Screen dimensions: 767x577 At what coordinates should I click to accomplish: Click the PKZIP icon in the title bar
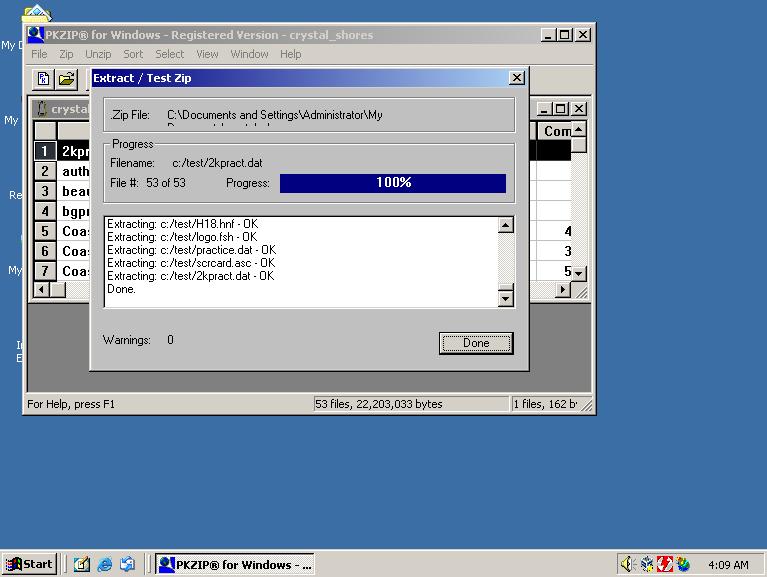click(35, 35)
